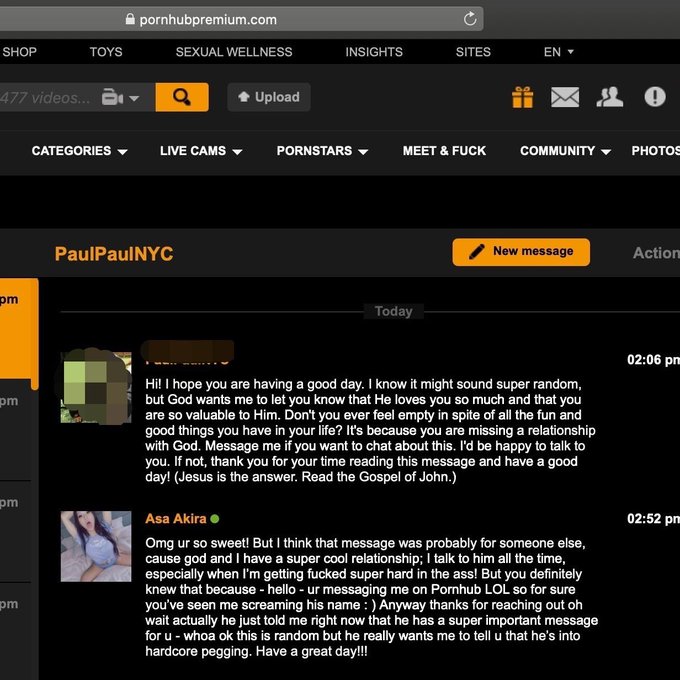Viewport: 680px width, 680px height.
Task: Open the friends people icon
Action: (610, 97)
